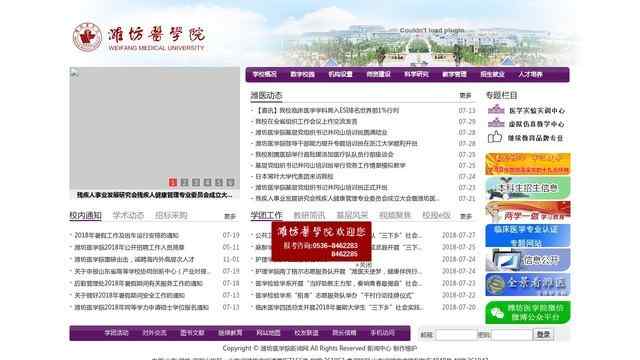This screenshot has height=360, width=640.
Task: Switch to the 学术动态 tab
Action: 128,215
